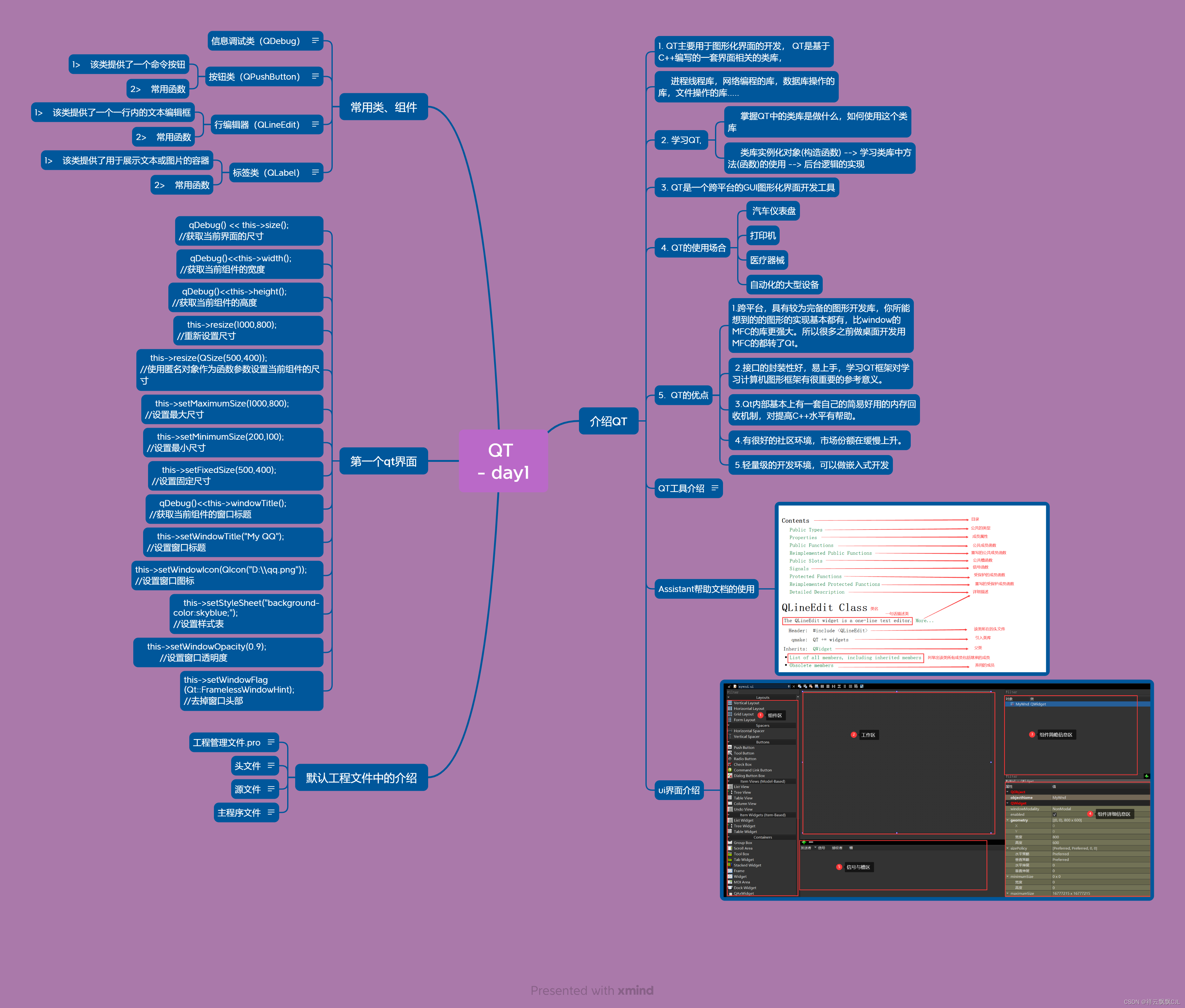The width and height of the screenshot is (1185, 1008).
Task: Select the 2. 学习QT, node
Action: [x=681, y=140]
